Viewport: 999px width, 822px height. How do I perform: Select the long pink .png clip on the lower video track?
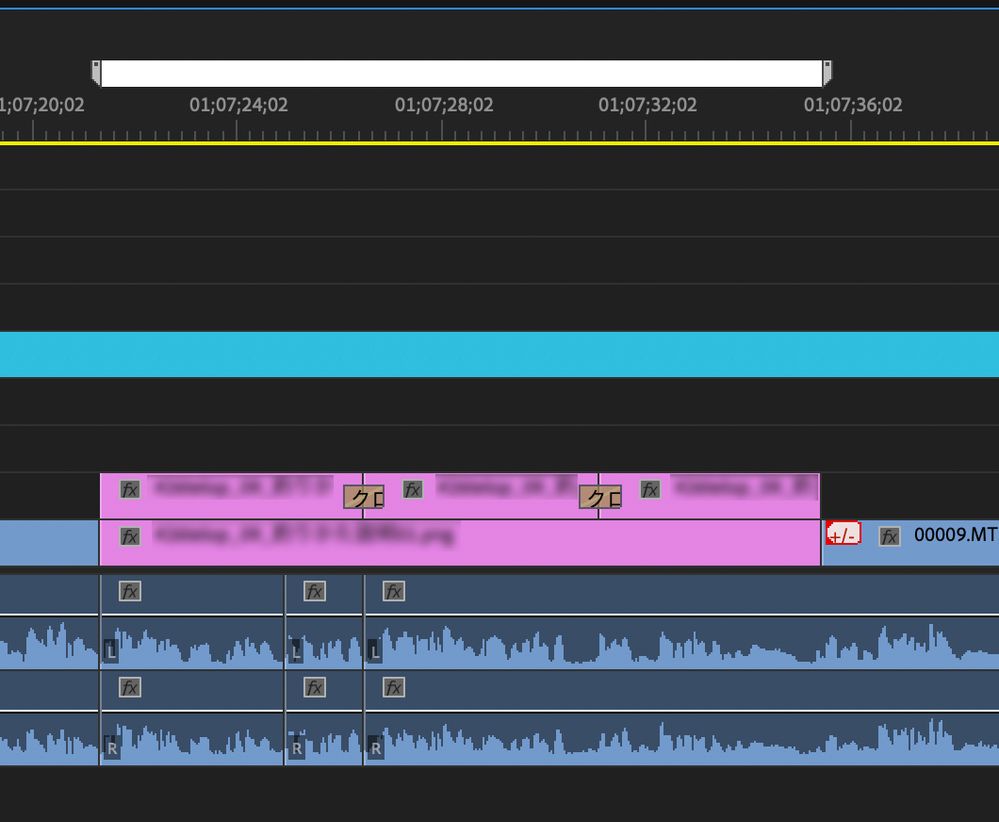point(460,542)
